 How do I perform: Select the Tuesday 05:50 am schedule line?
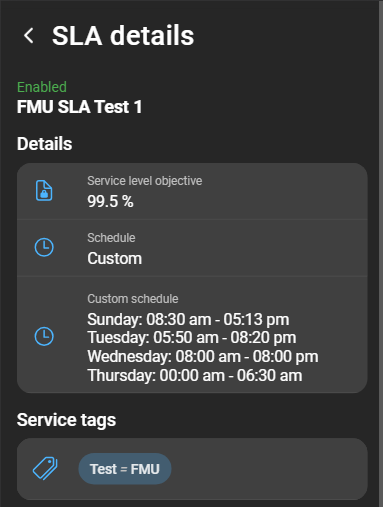192,337
